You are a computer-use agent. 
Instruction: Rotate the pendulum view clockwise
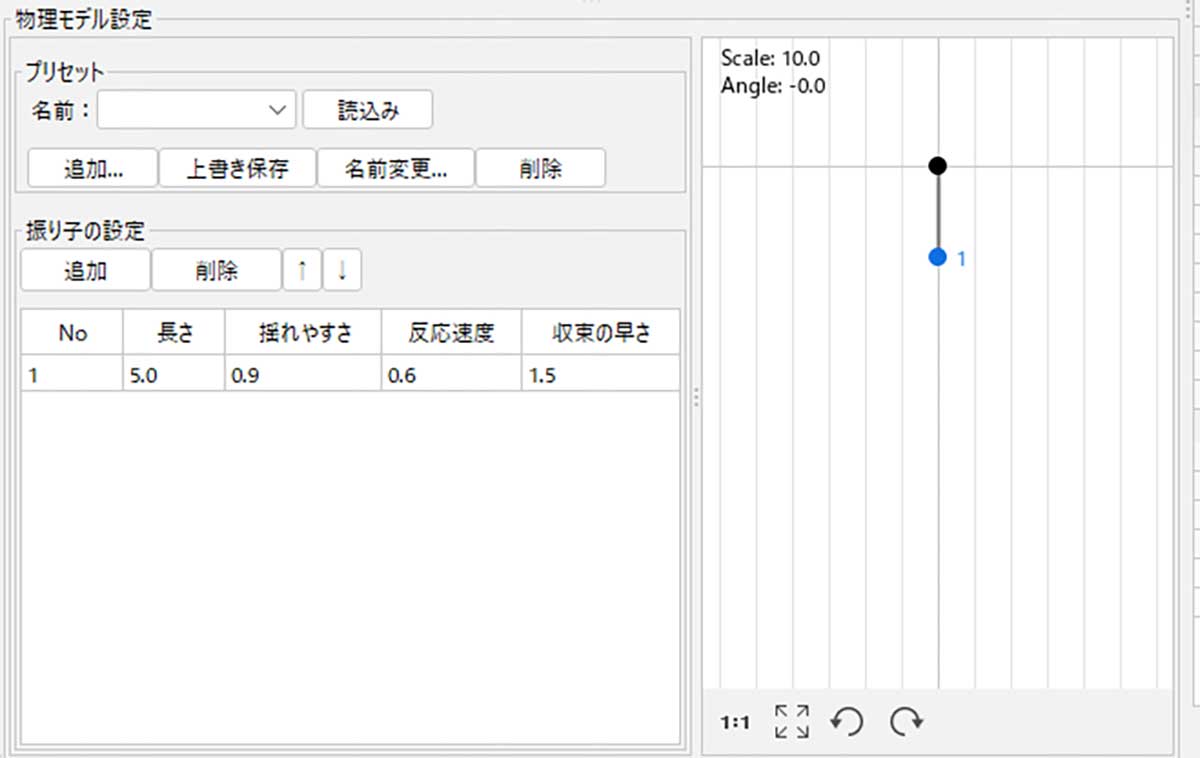pyautogui.click(x=906, y=721)
